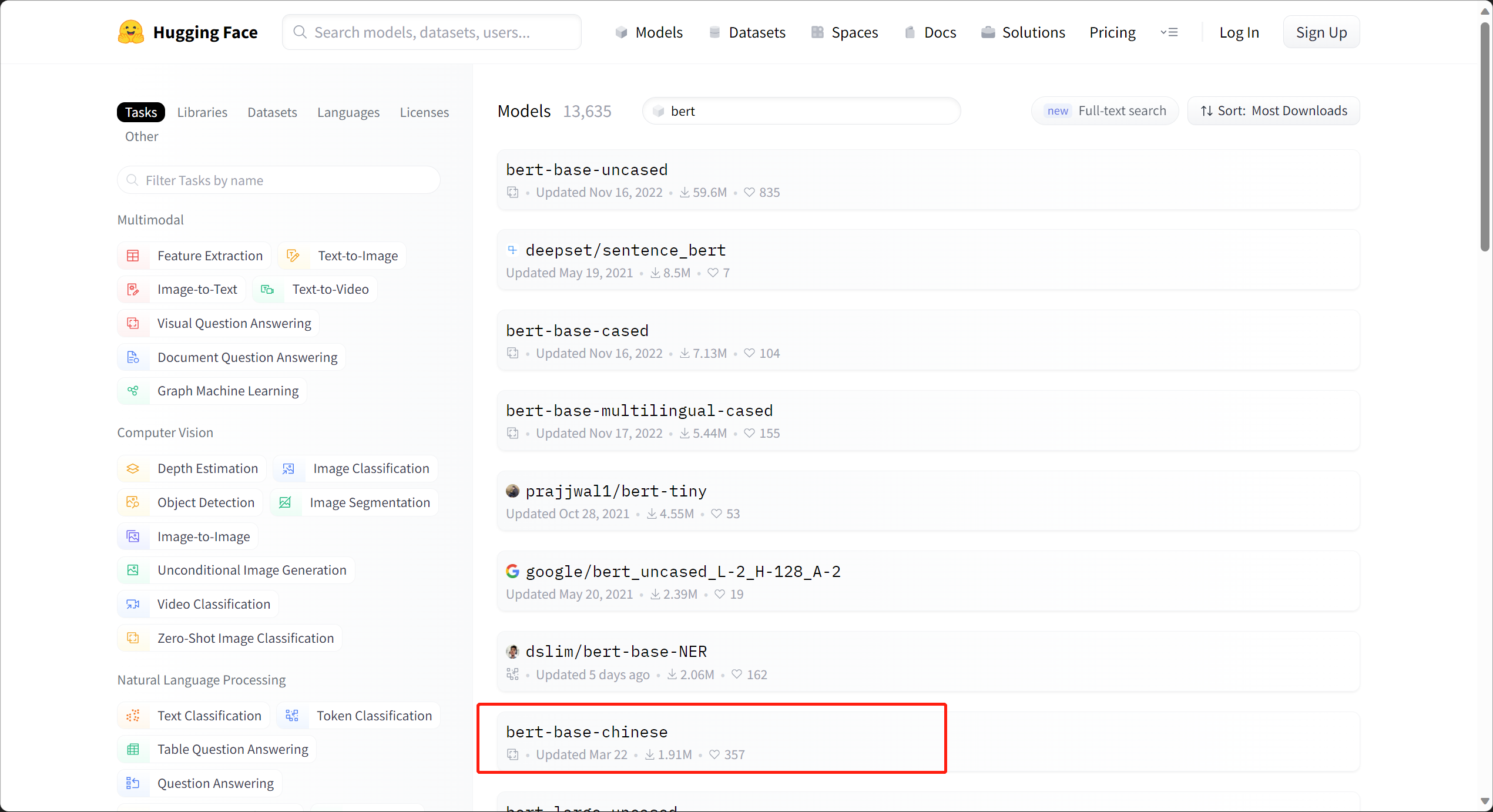Open the bert-base-cased model

coord(928,341)
